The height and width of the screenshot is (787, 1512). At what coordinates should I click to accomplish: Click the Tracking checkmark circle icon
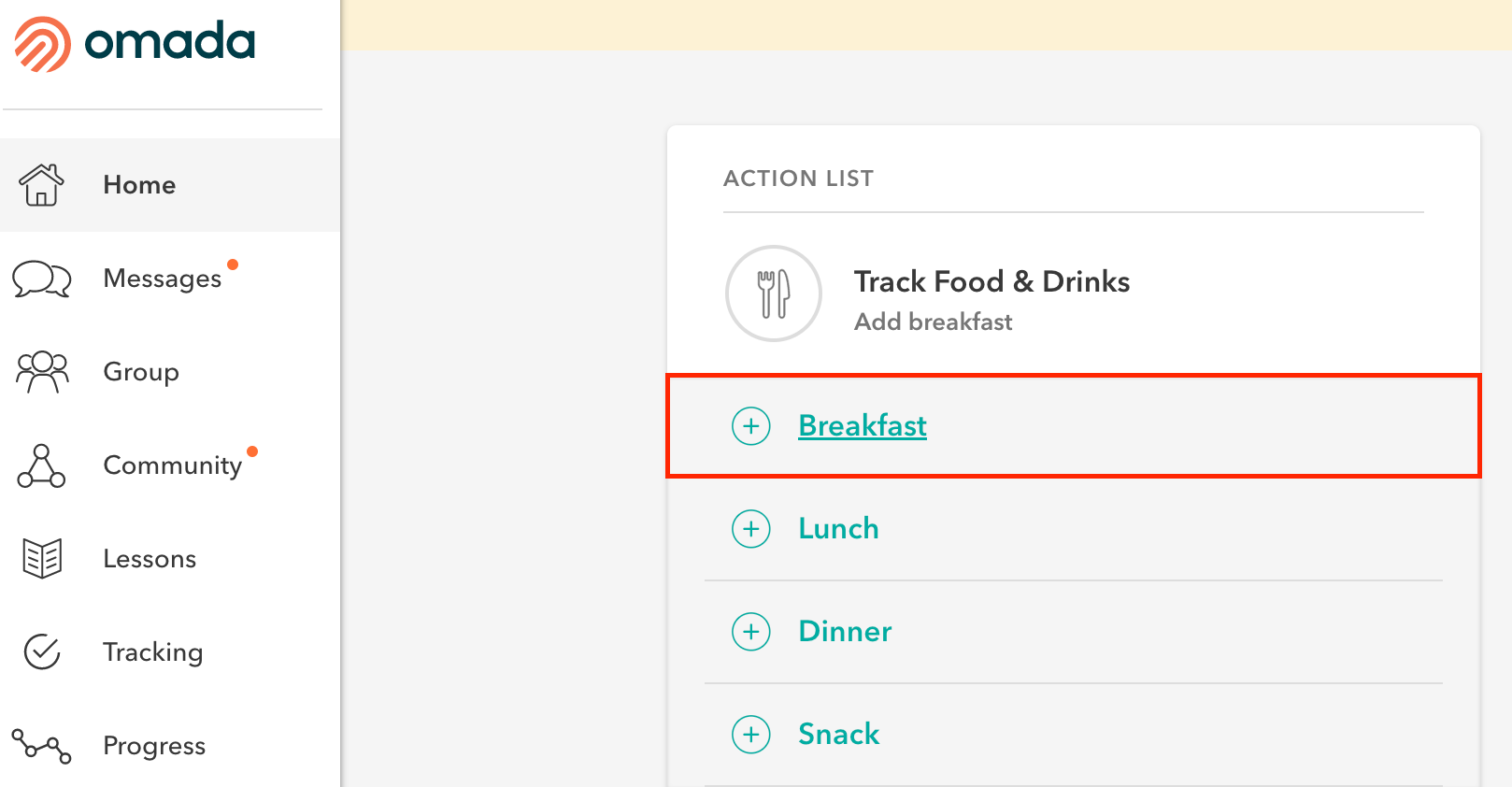point(42,652)
